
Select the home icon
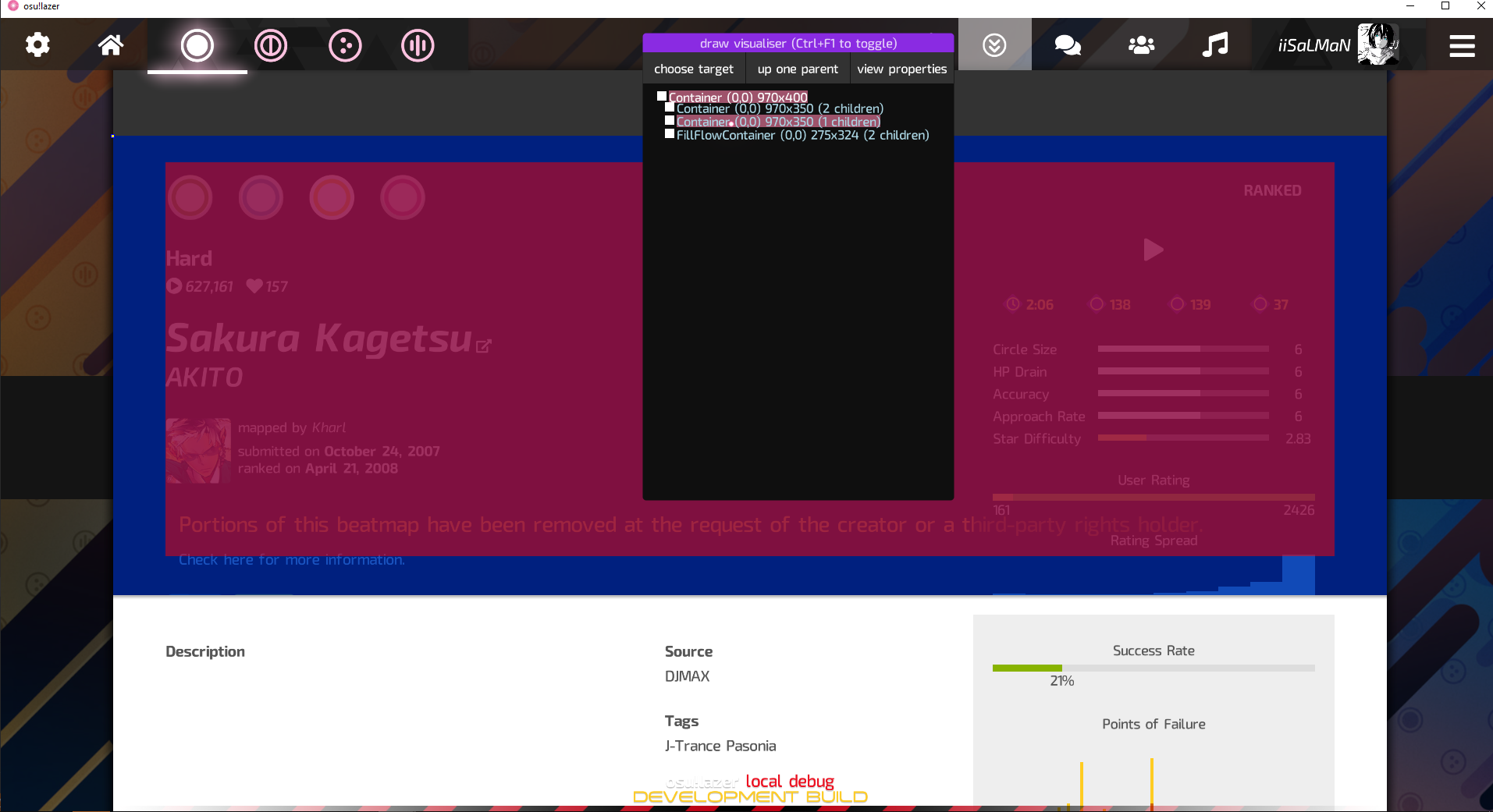(110, 44)
